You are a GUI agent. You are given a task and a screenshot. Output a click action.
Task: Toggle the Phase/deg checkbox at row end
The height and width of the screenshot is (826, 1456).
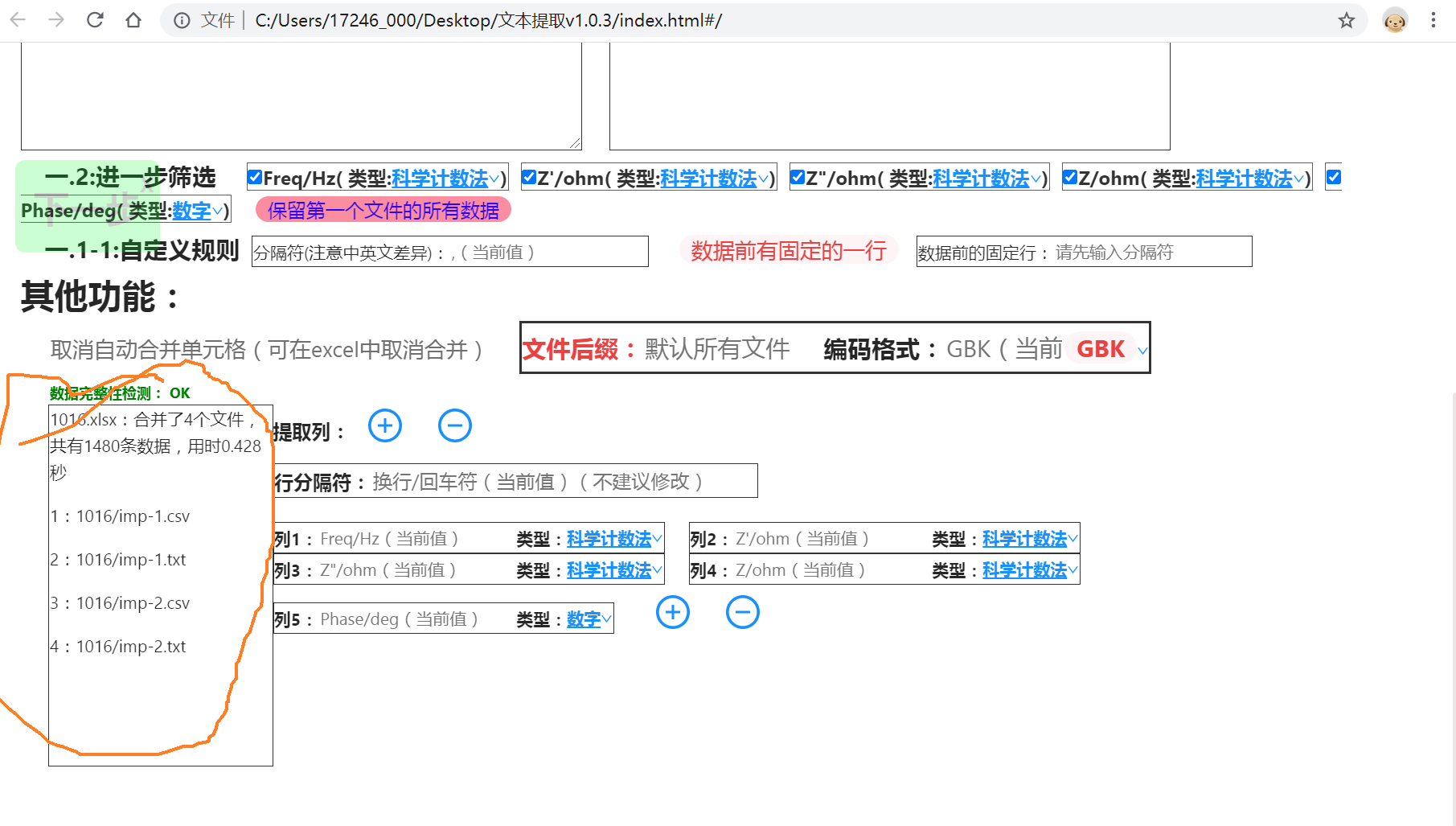point(1334,177)
